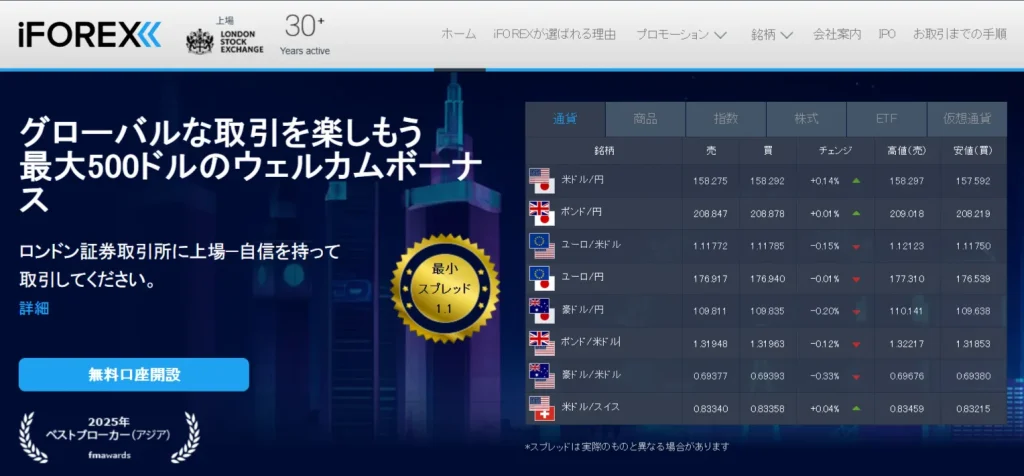Screen dimensions: 1024x476
Task: Click the +0.14% change value
Action: click(x=825, y=182)
